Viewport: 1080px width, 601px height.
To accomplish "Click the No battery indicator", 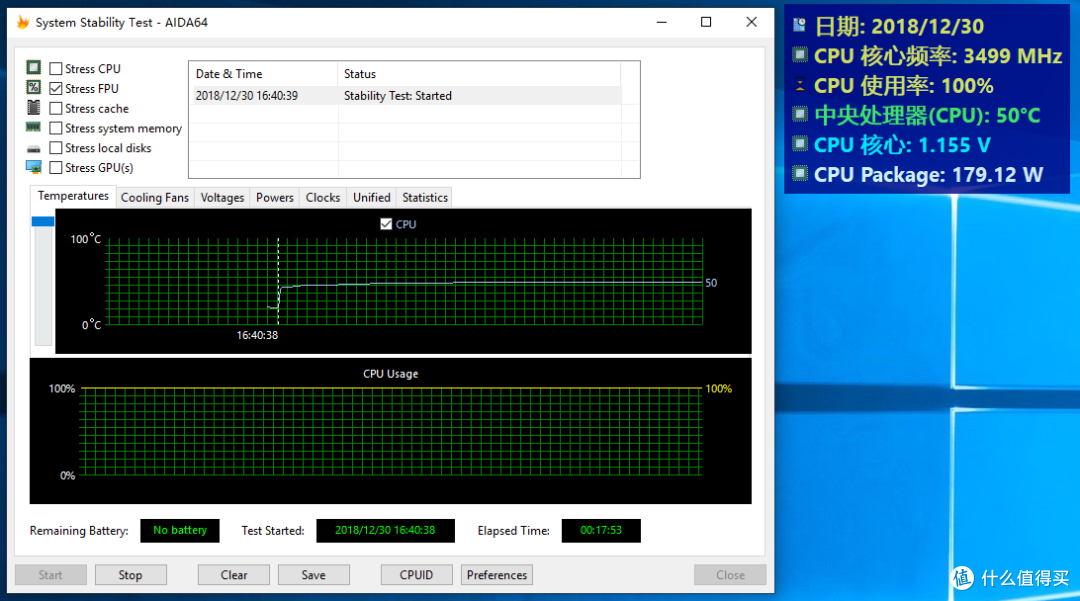I will click(x=180, y=530).
